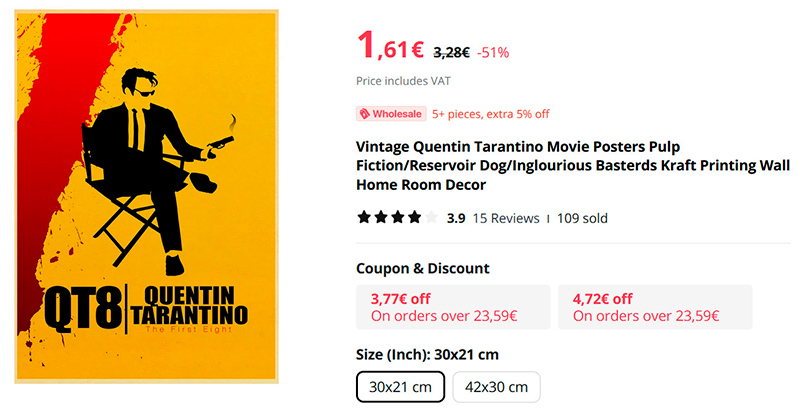This screenshot has height=412, width=800.
Task: Click the third filled rating star
Action: point(398,217)
